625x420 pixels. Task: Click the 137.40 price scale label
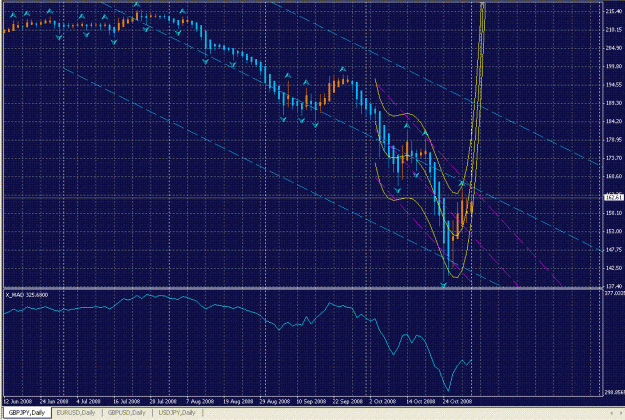coord(613,287)
